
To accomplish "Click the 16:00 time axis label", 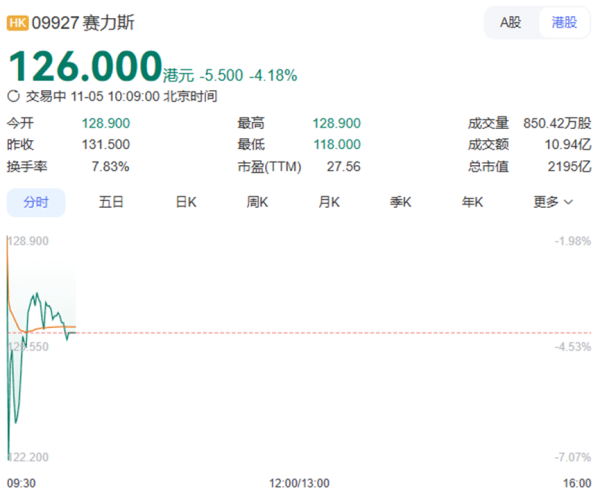I will coord(577,484).
